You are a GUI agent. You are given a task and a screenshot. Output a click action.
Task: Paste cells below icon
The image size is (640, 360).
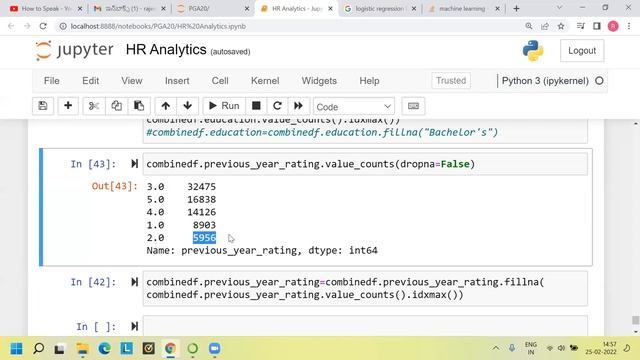point(139,106)
